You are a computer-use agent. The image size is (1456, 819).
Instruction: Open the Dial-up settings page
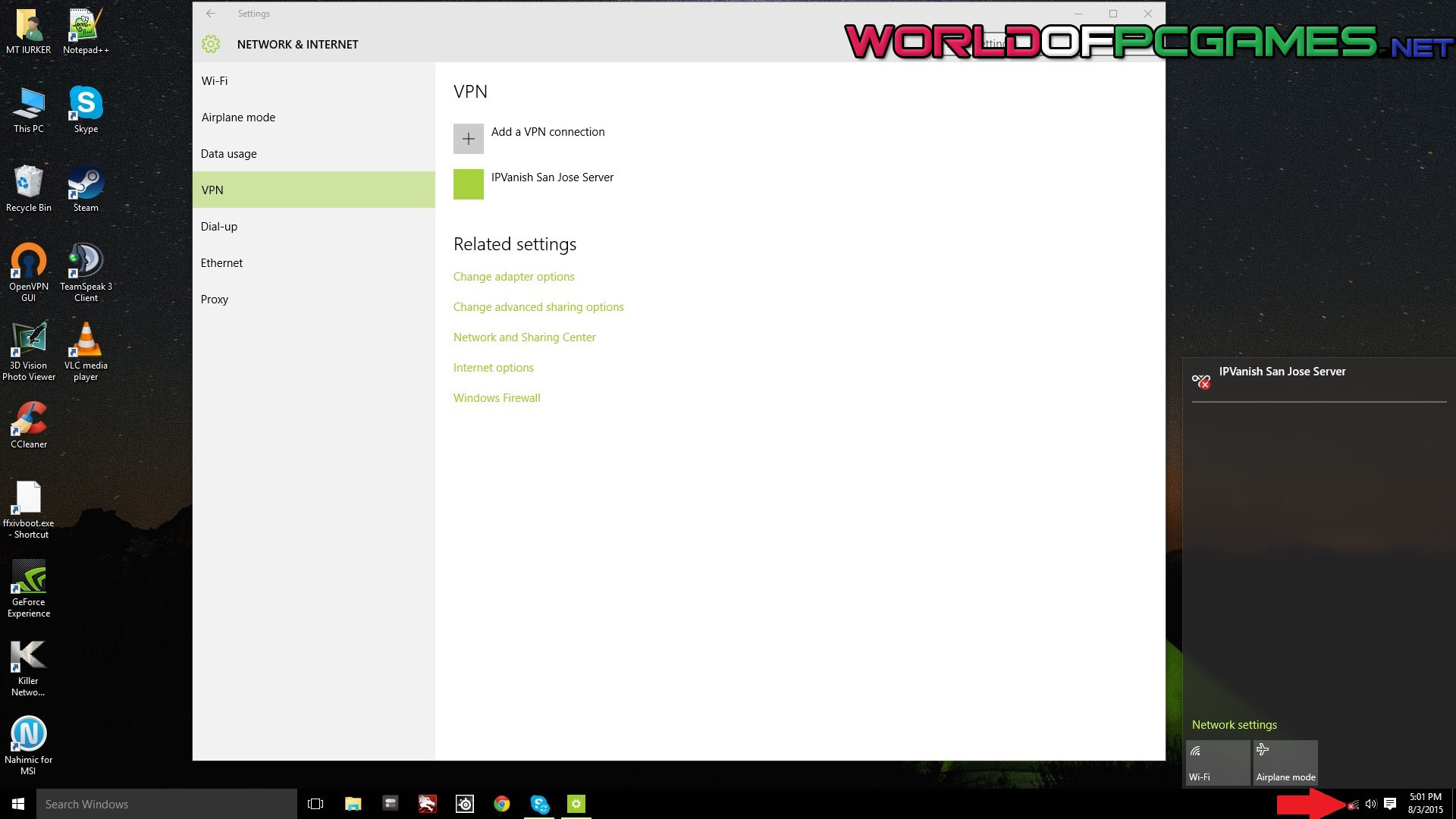pyautogui.click(x=314, y=227)
